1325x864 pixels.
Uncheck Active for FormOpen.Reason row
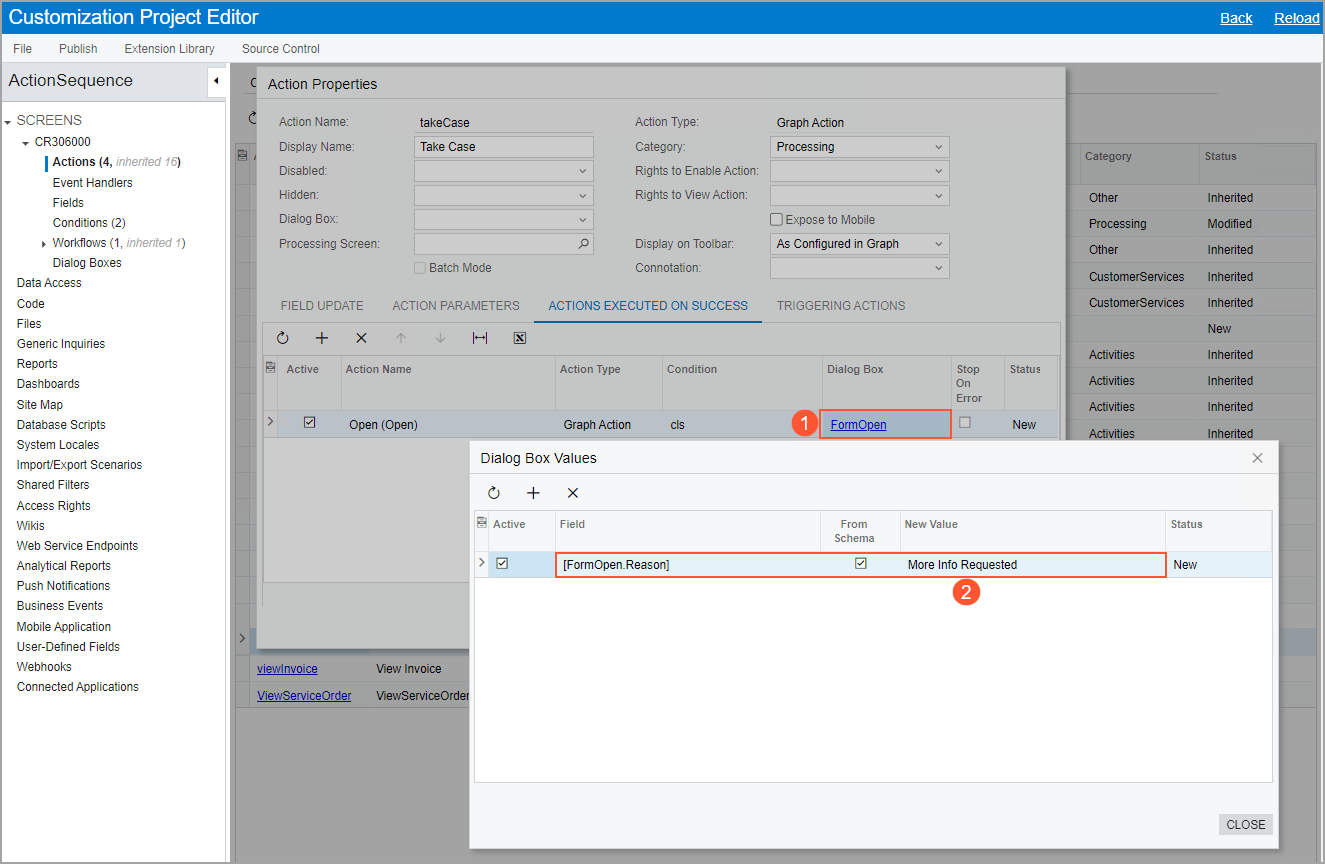tap(502, 564)
